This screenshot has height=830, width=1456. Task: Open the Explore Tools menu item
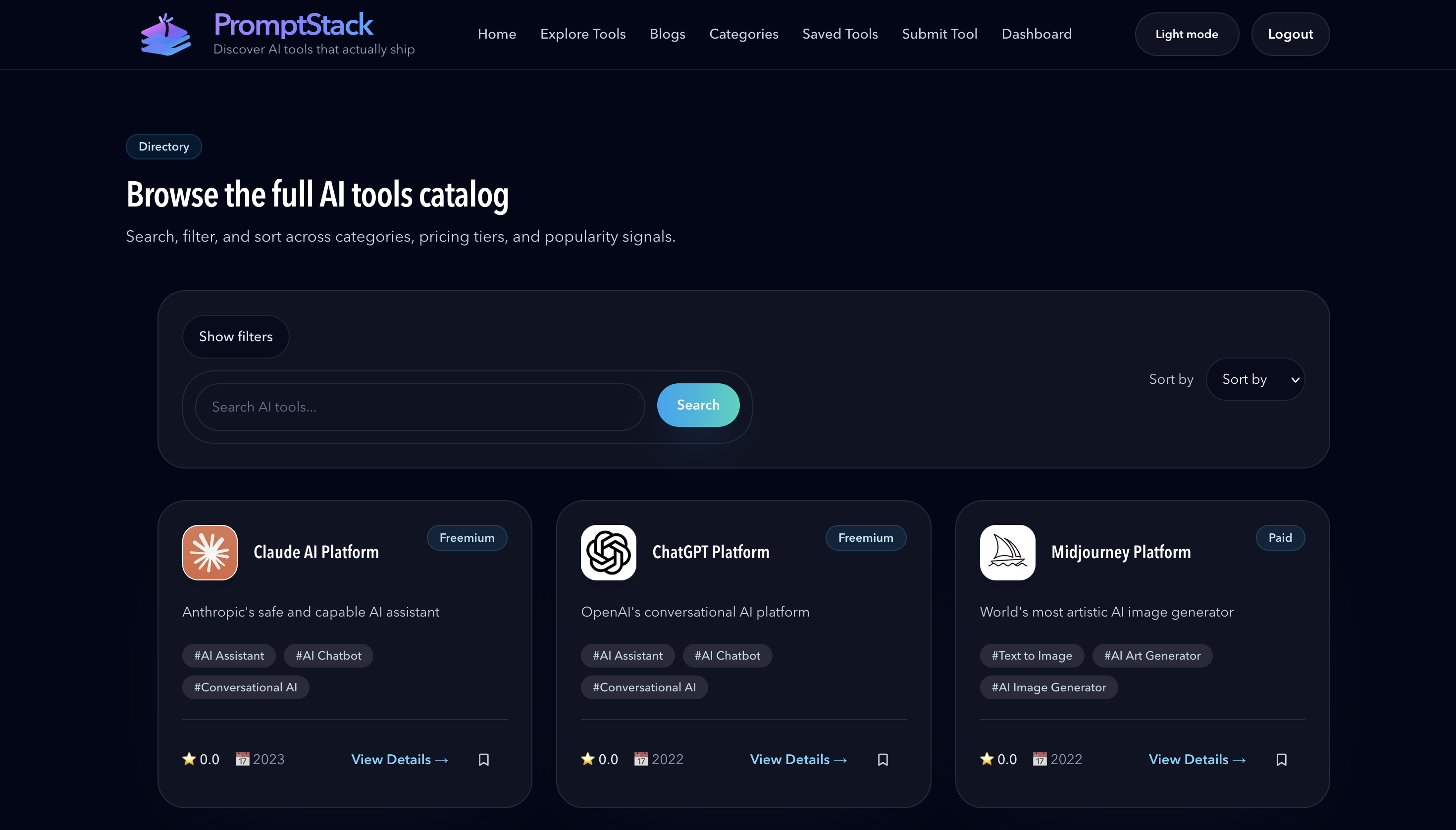click(582, 34)
